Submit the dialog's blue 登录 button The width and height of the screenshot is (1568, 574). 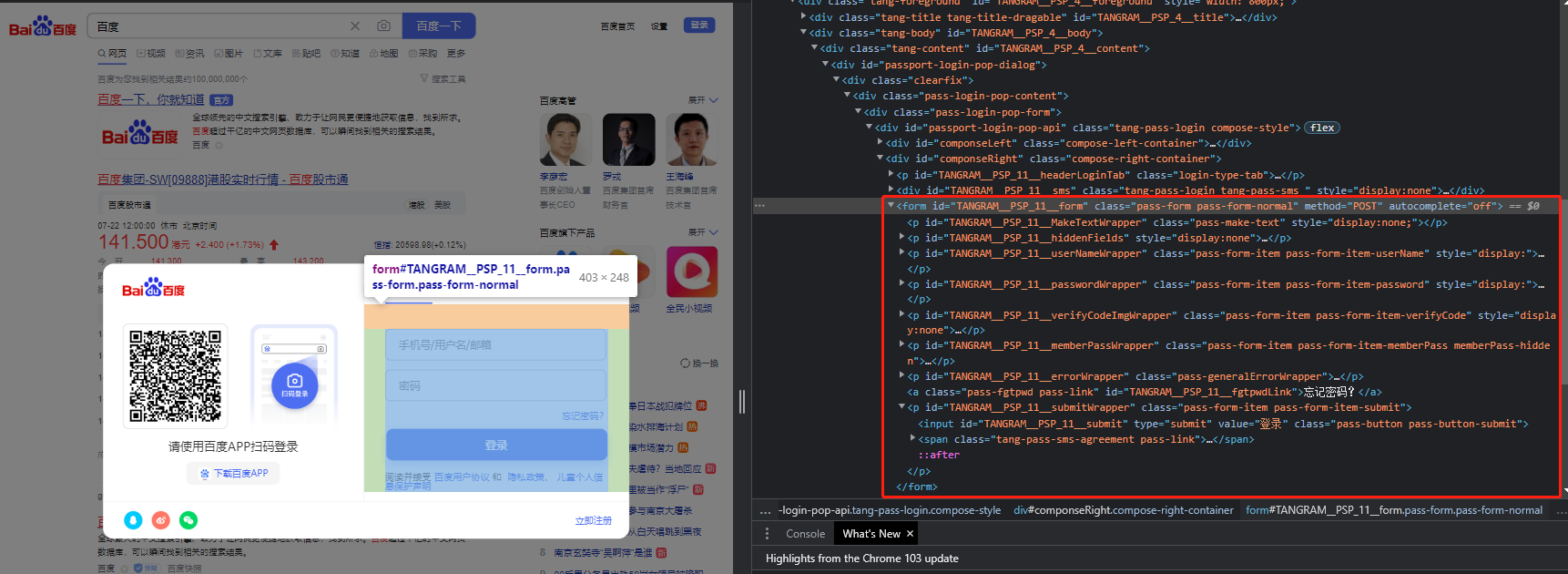coord(496,445)
